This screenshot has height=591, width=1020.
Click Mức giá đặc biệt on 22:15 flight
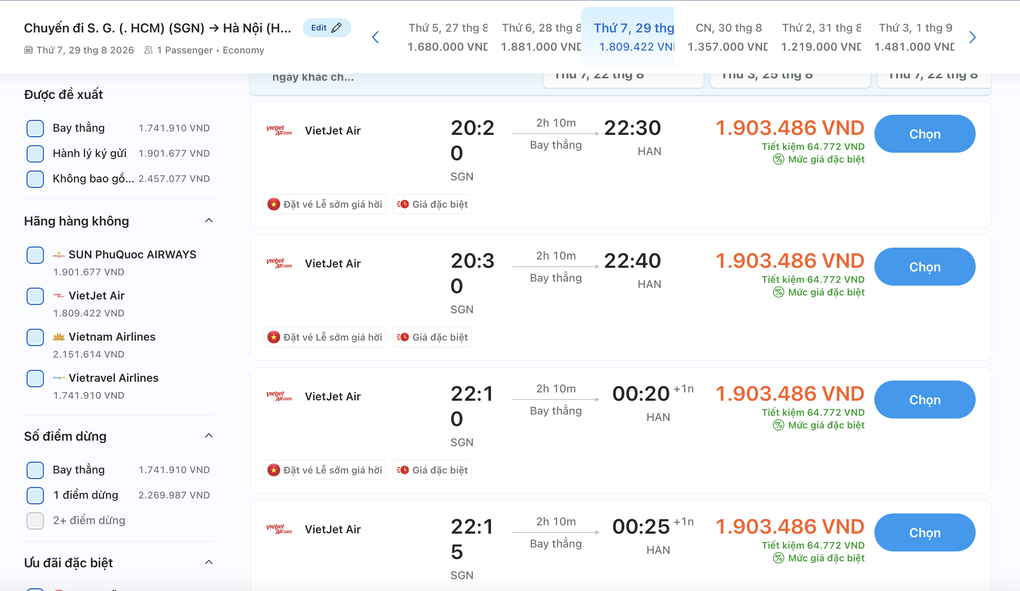(x=818, y=558)
